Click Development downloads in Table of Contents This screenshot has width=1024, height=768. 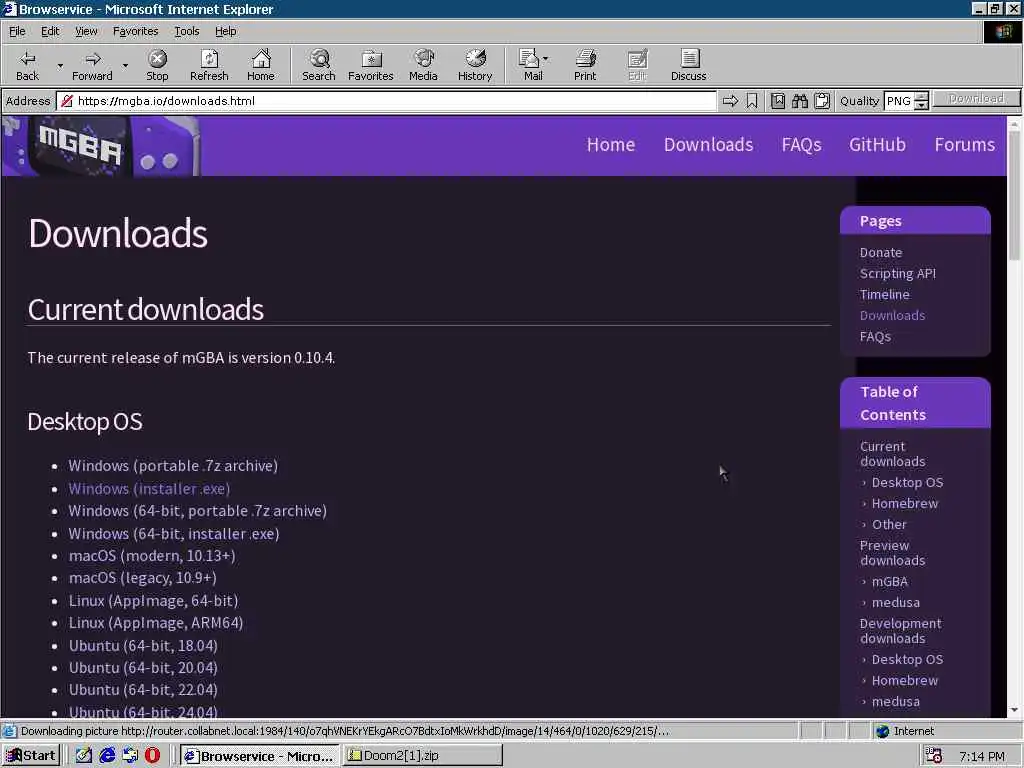(901, 631)
